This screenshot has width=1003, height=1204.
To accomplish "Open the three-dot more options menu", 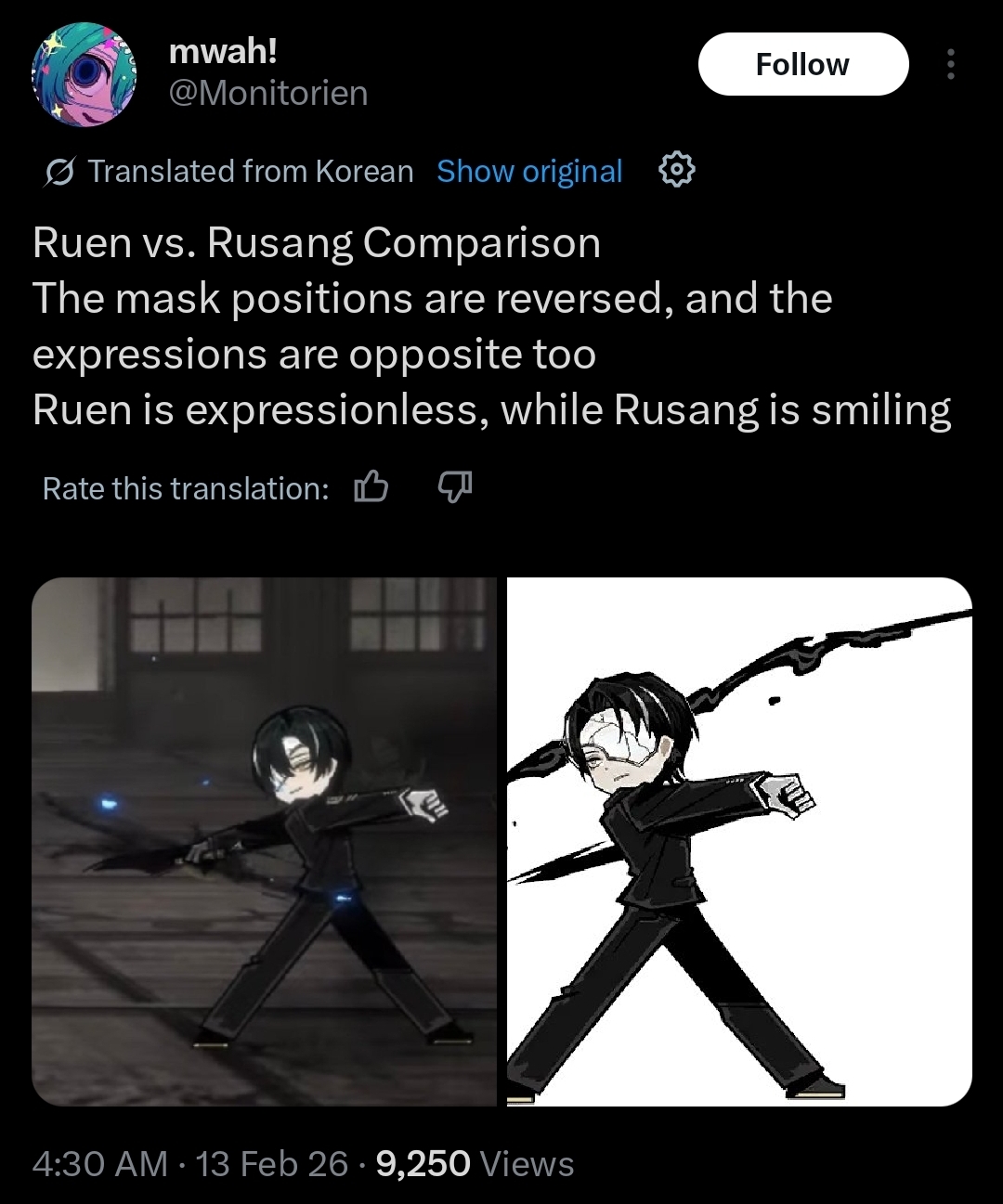I will 949,64.
